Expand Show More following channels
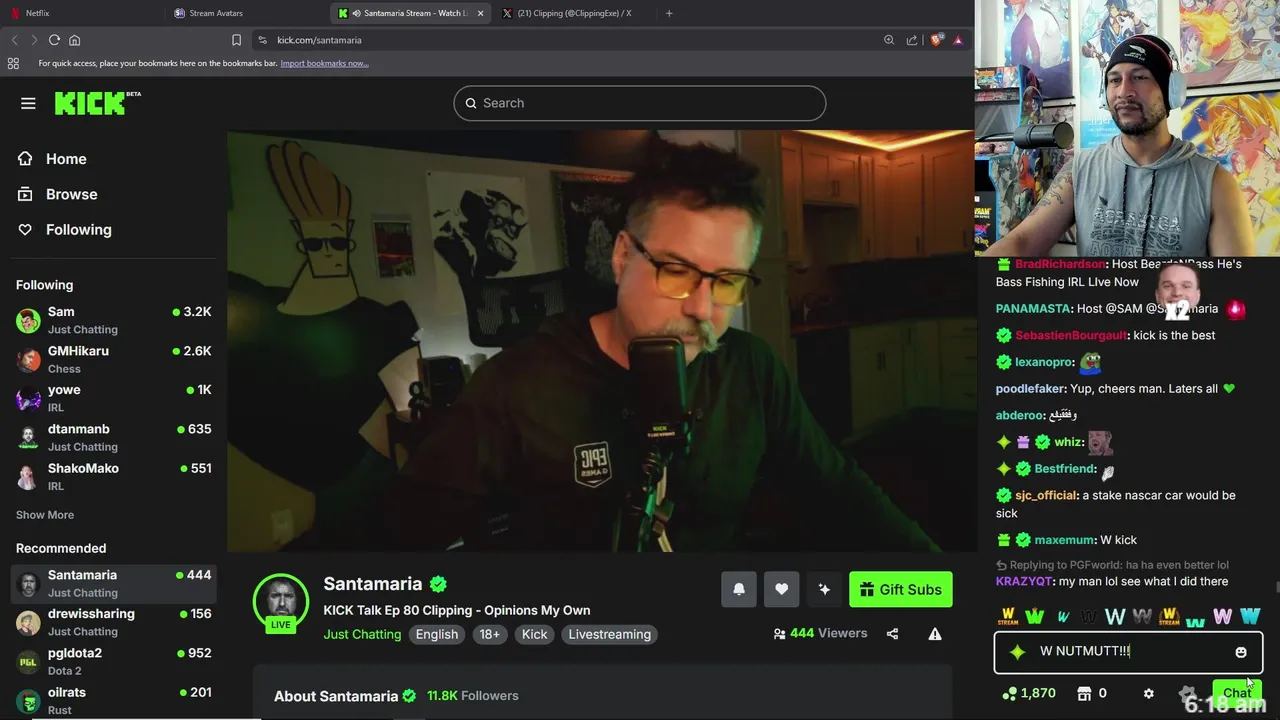 pos(45,515)
